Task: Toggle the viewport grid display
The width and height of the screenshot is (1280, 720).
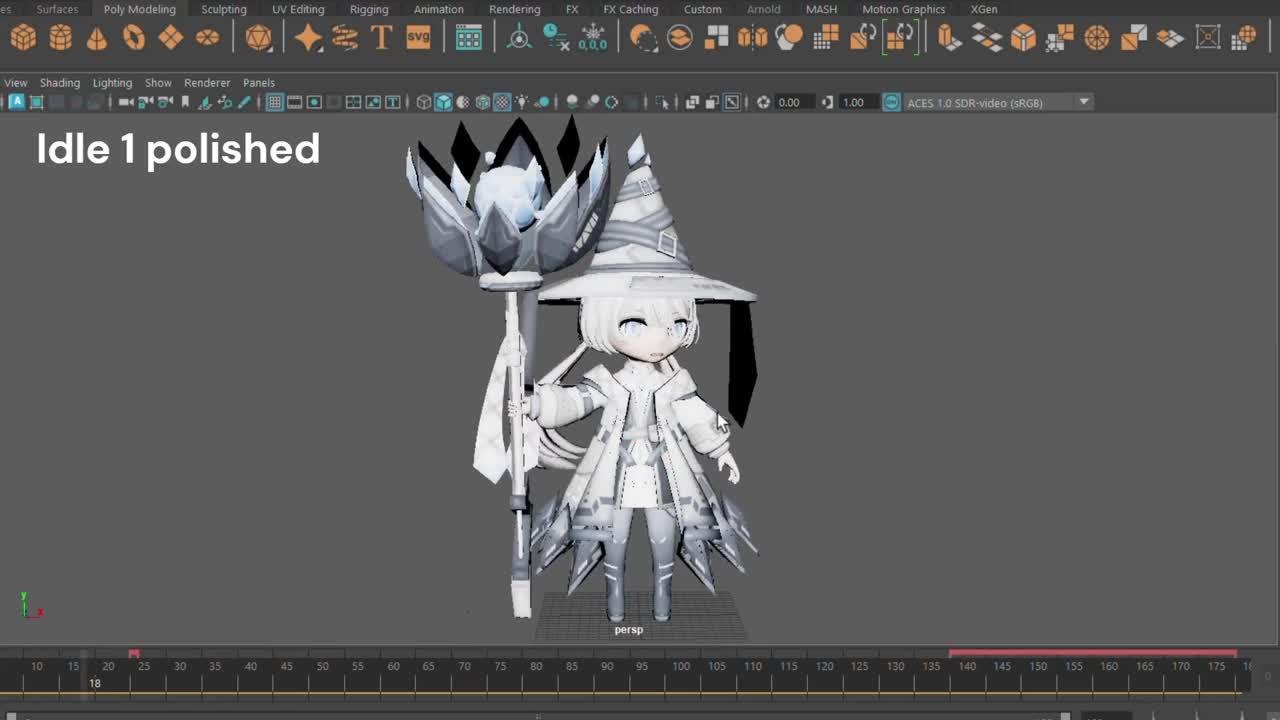Action: (274, 102)
